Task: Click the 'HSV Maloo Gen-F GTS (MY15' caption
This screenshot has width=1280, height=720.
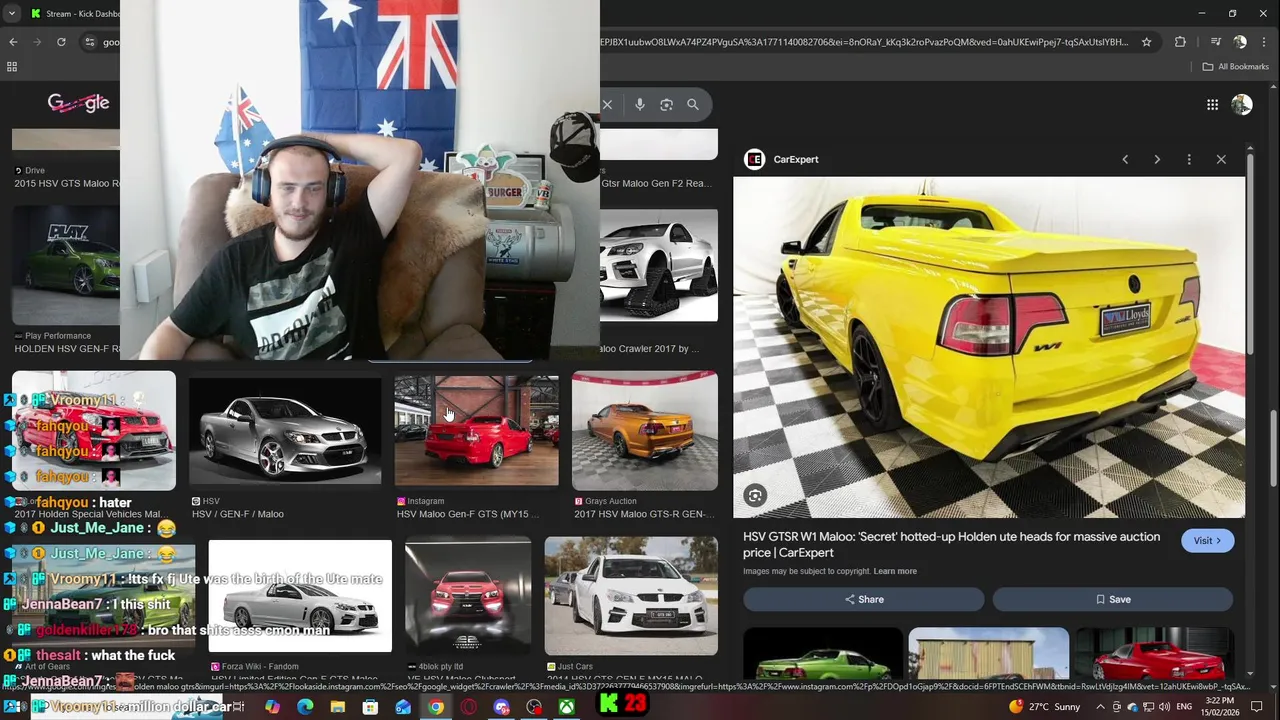Action: click(x=467, y=514)
